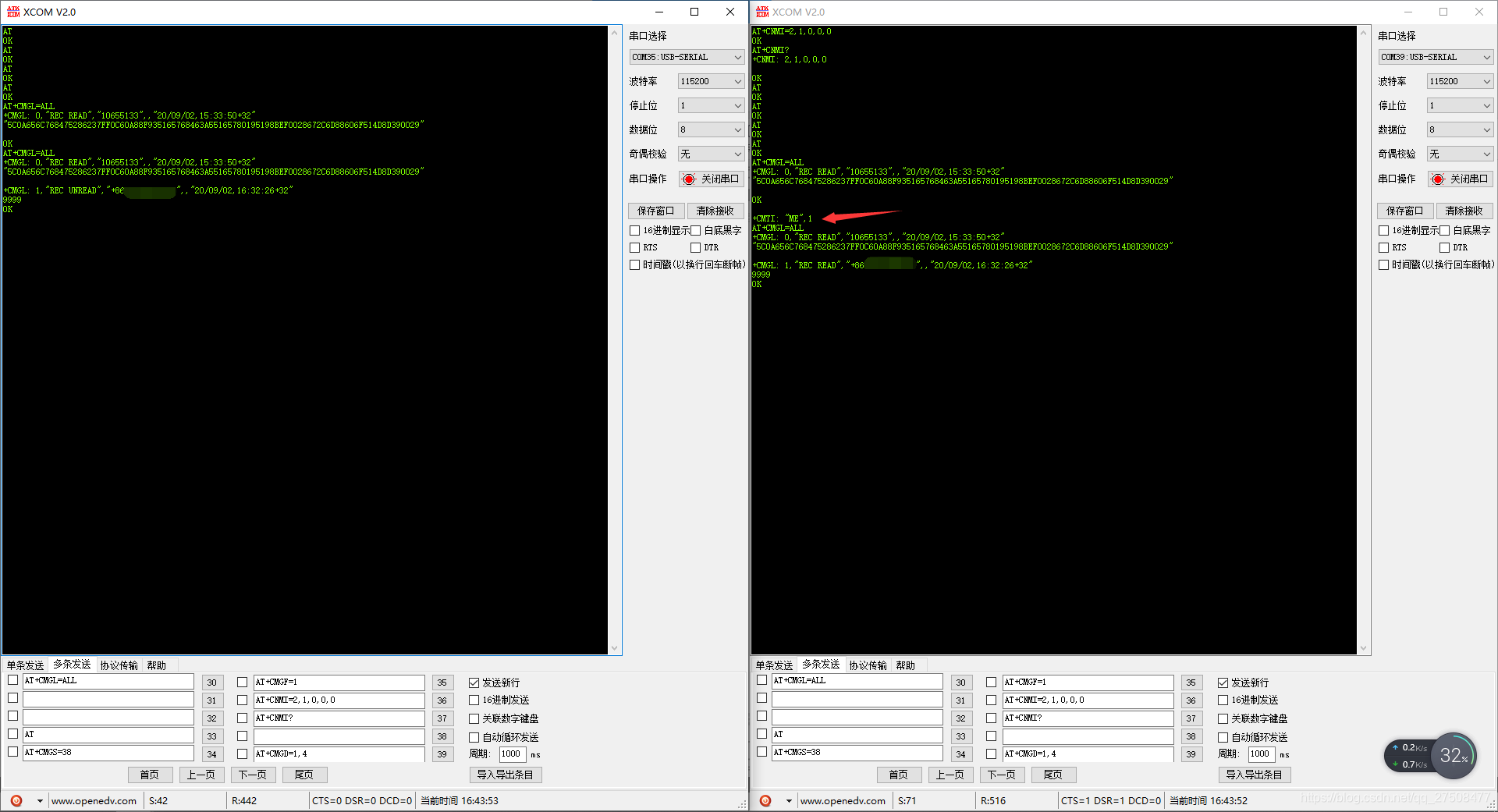
Task: Expand the baud rate 115200 dropdown in right window
Action: (x=1460, y=81)
